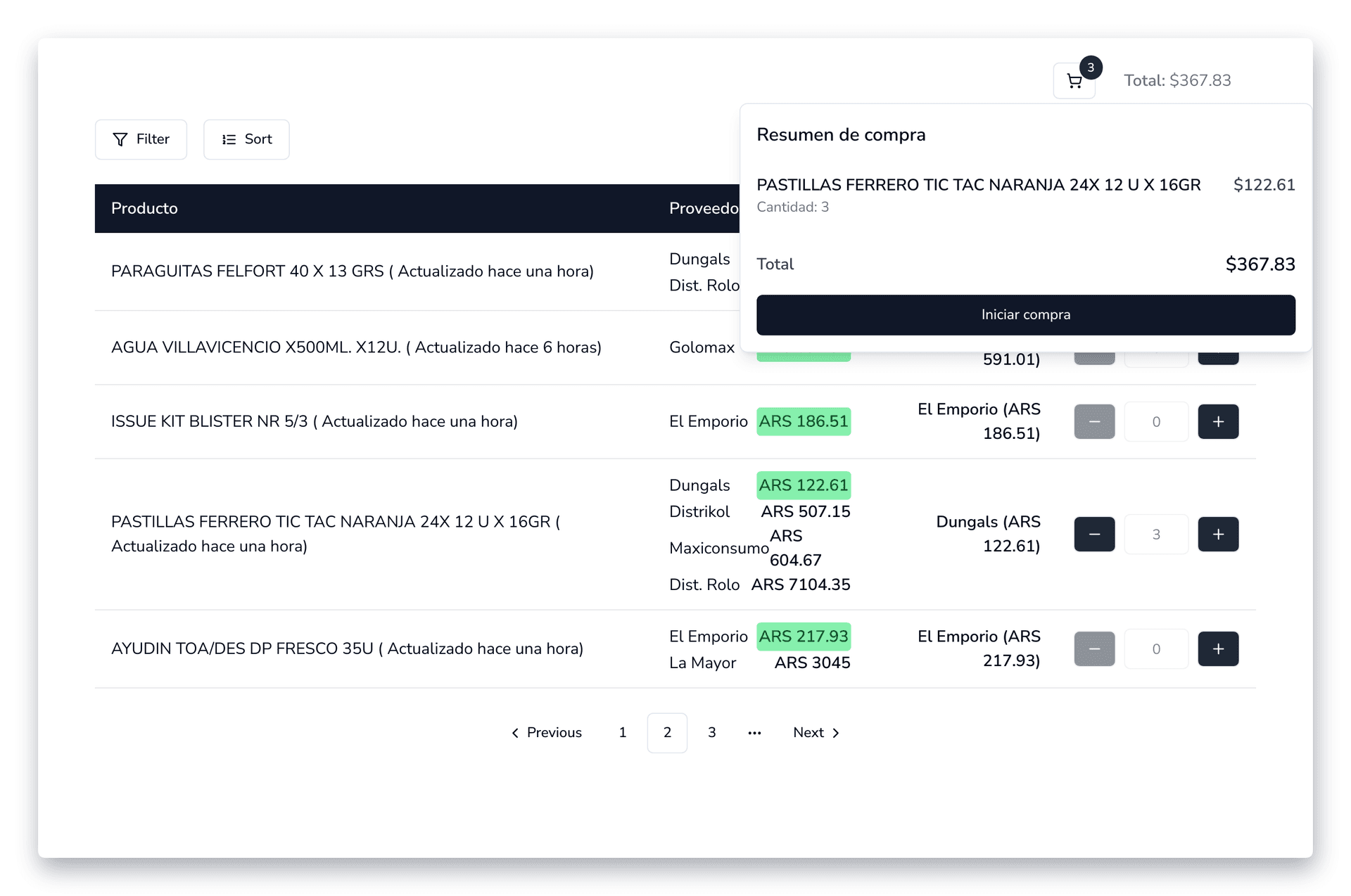Viewport: 1351px width, 896px height.
Task: Click ISSUE KIT BLISTER product name
Action: [315, 421]
